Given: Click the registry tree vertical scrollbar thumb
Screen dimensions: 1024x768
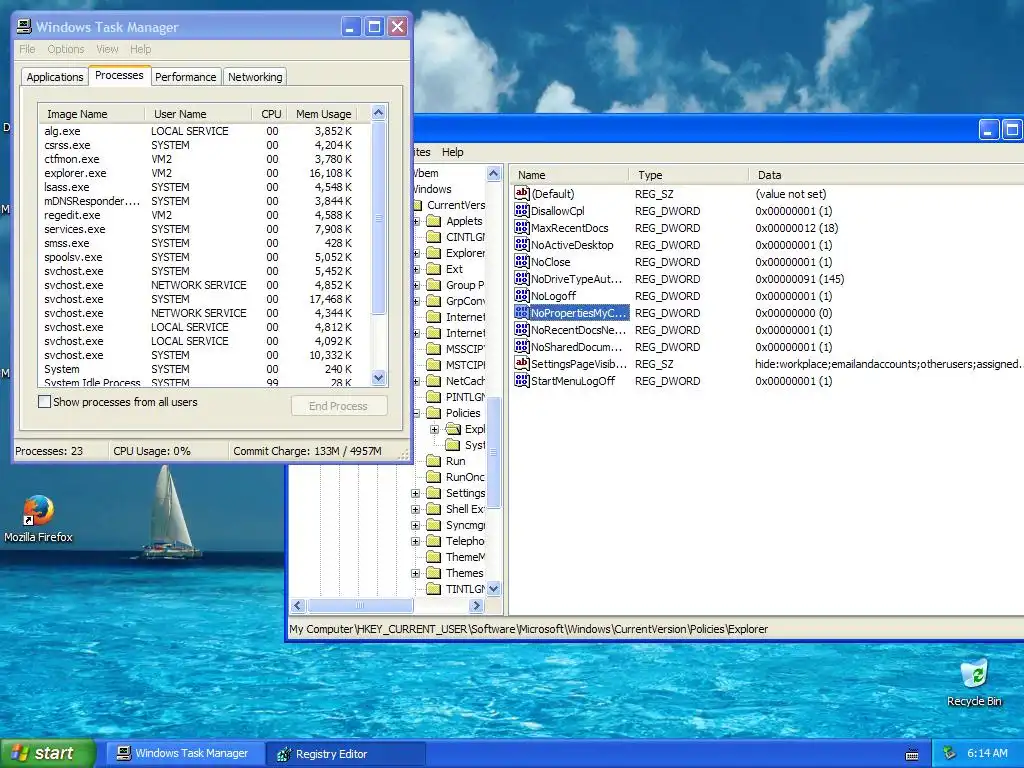Looking at the screenshot, I should [x=494, y=452].
